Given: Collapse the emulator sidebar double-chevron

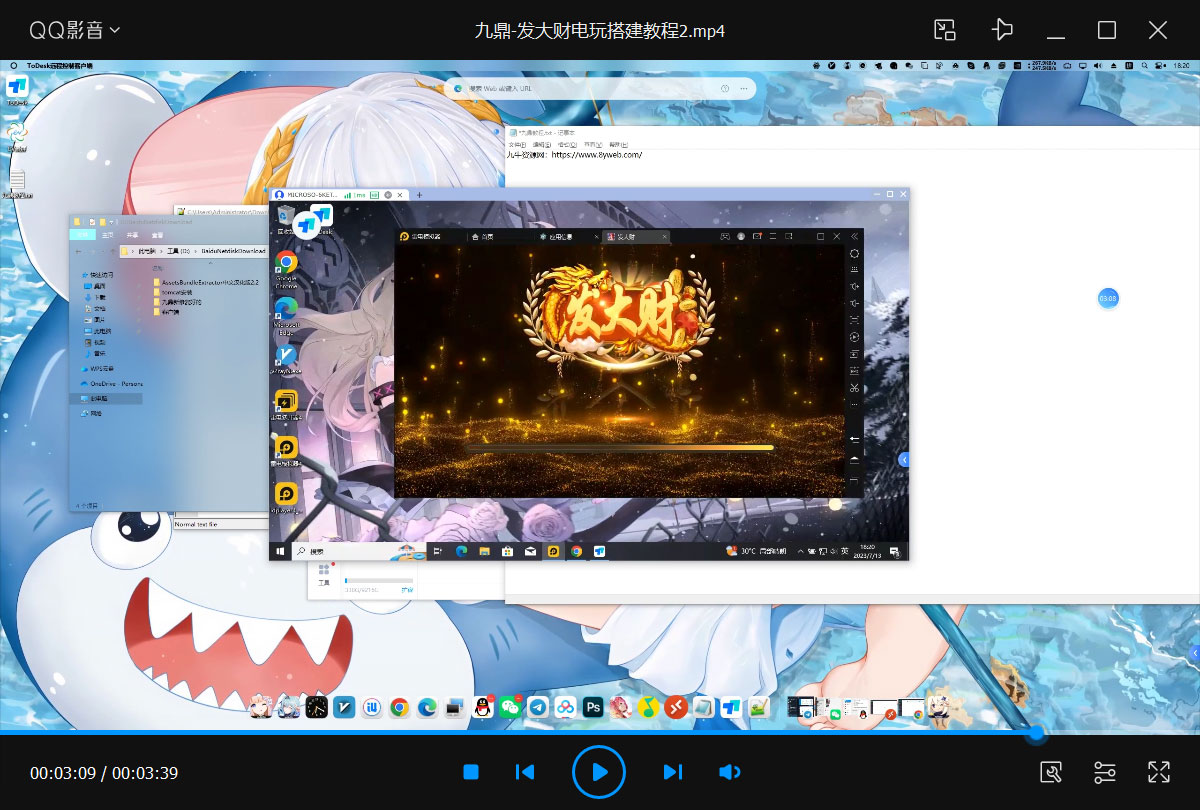Looking at the screenshot, I should point(854,237).
